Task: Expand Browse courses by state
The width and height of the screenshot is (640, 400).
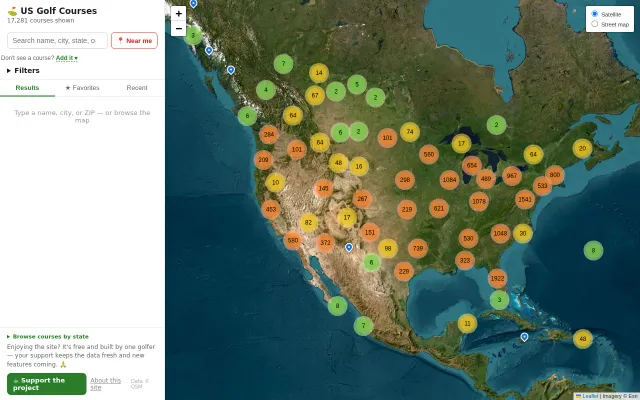Action: point(48,337)
